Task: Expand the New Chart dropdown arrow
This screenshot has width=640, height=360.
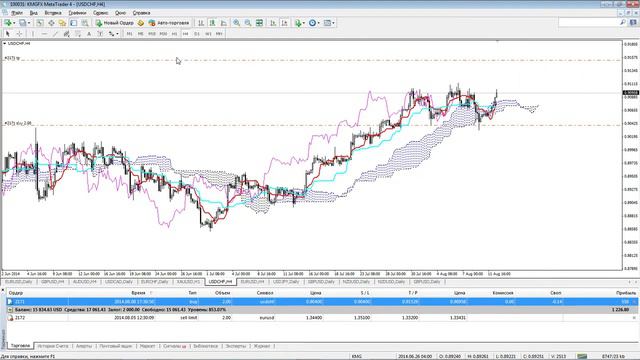Action: click(14, 23)
